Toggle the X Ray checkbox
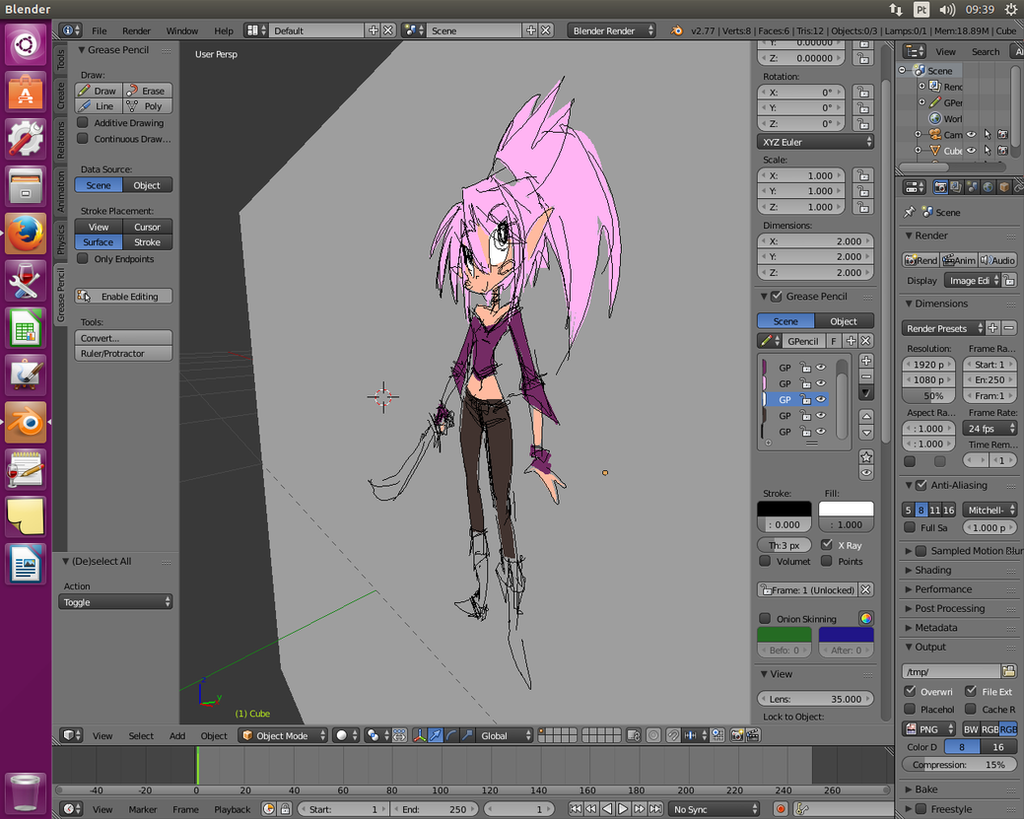 click(827, 545)
